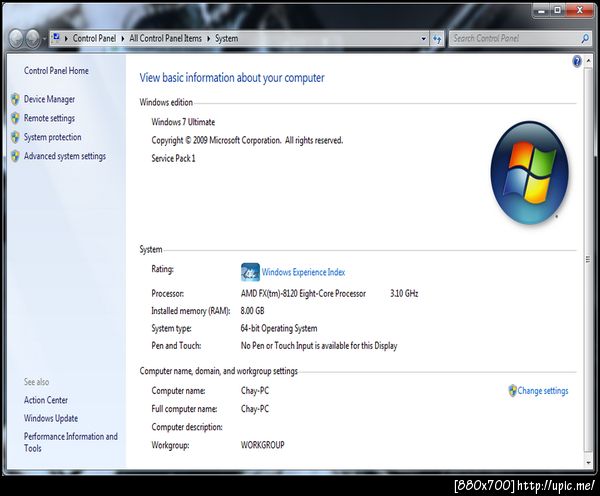Open recent pages dropdown beside navigation arrows

point(44,39)
